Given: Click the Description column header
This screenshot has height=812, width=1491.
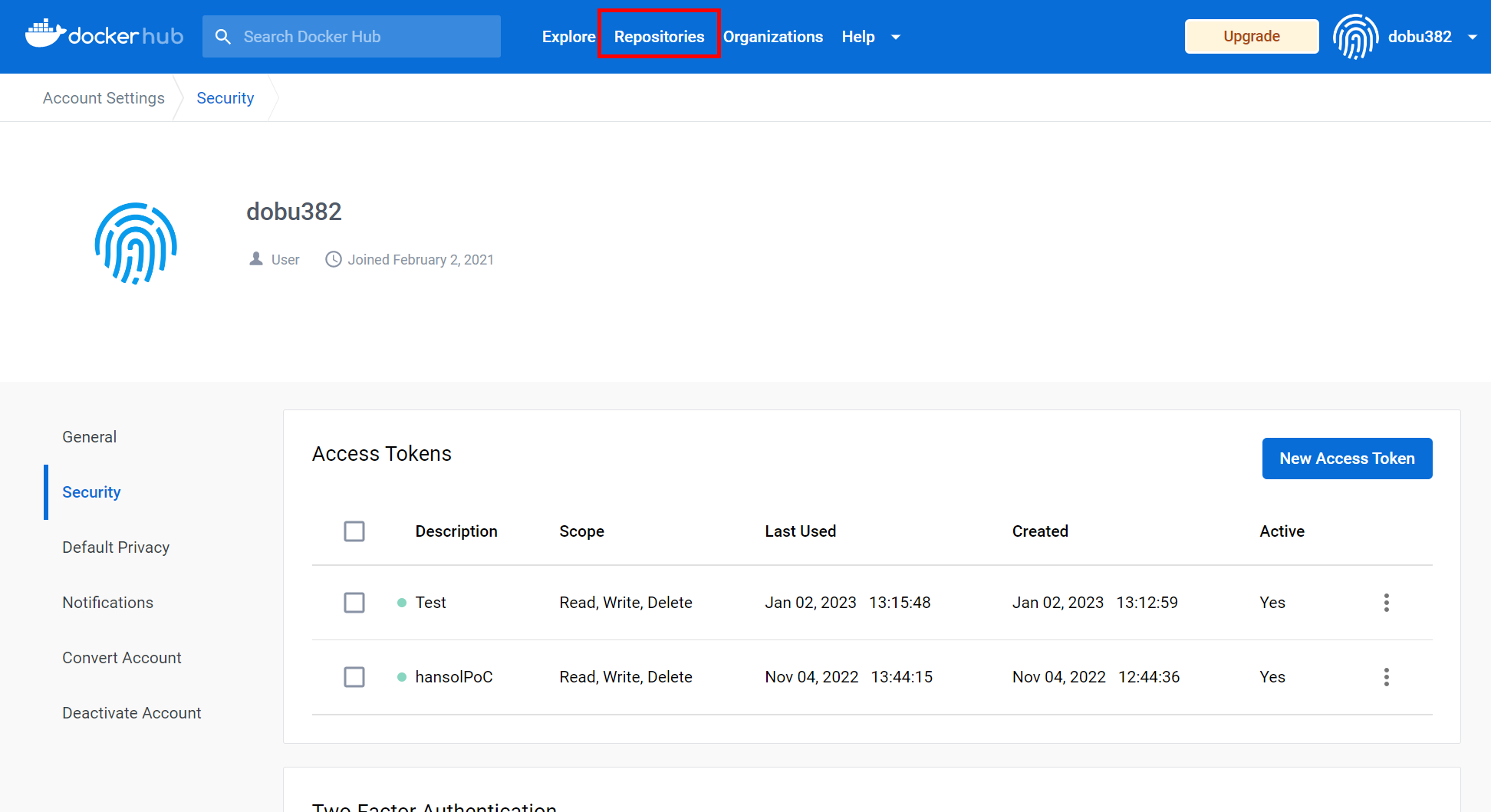Looking at the screenshot, I should tap(456, 531).
